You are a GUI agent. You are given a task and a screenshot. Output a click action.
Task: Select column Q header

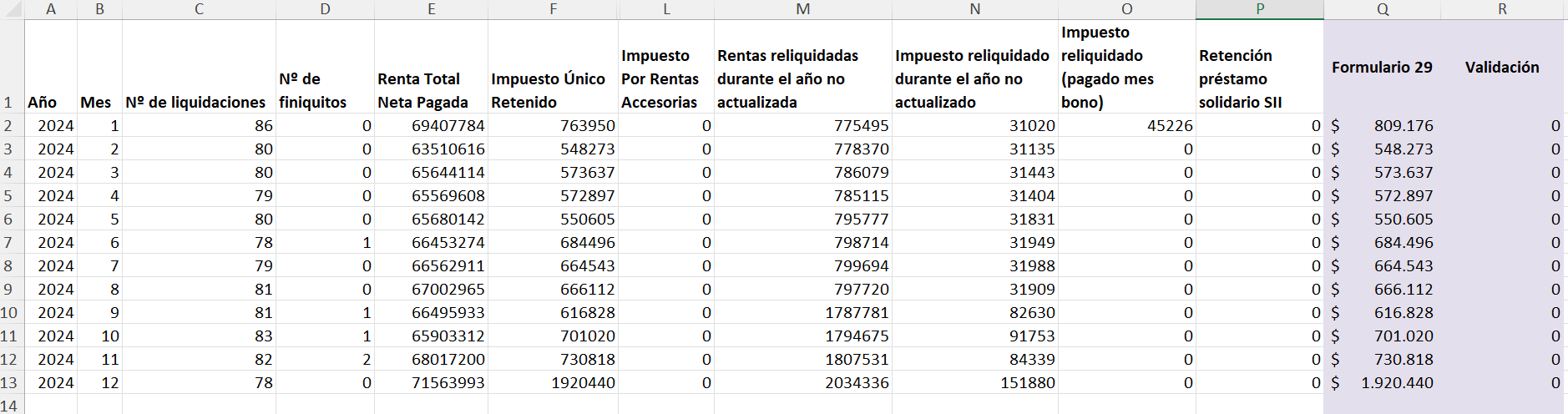click(x=1383, y=9)
